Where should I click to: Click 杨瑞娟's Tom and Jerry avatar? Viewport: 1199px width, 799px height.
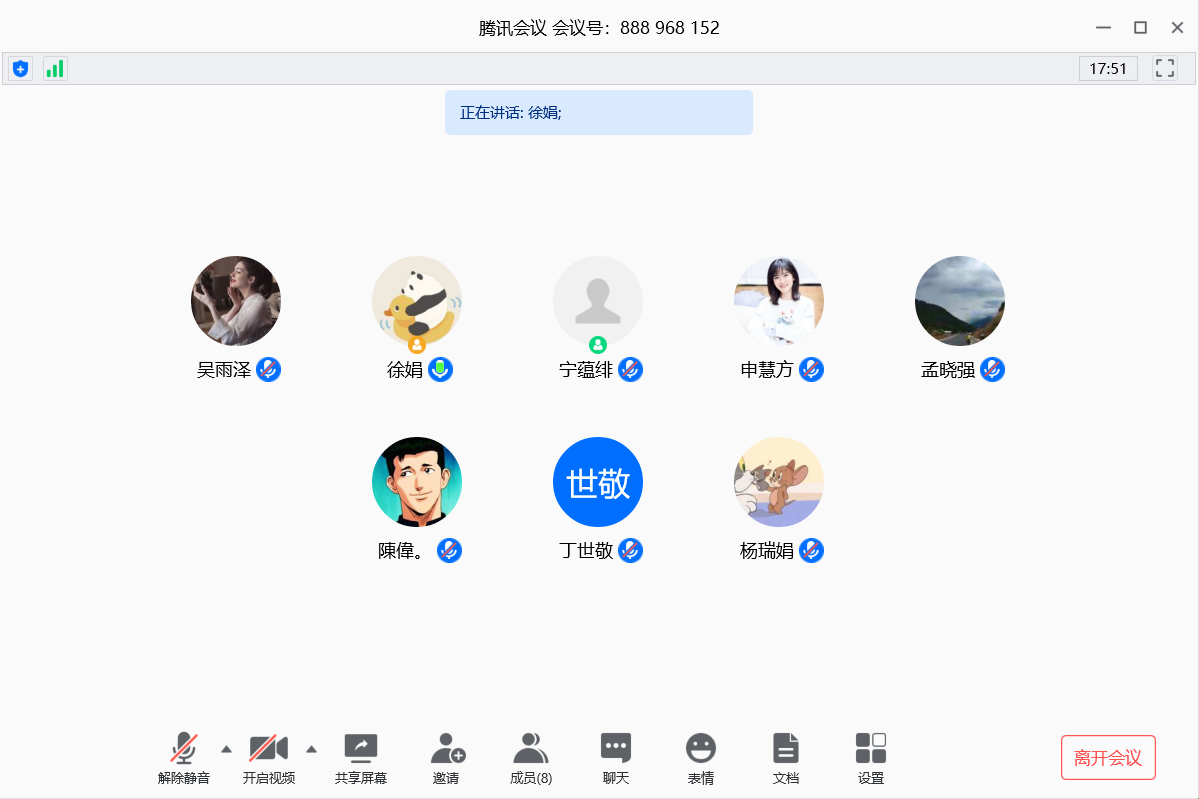pos(779,482)
